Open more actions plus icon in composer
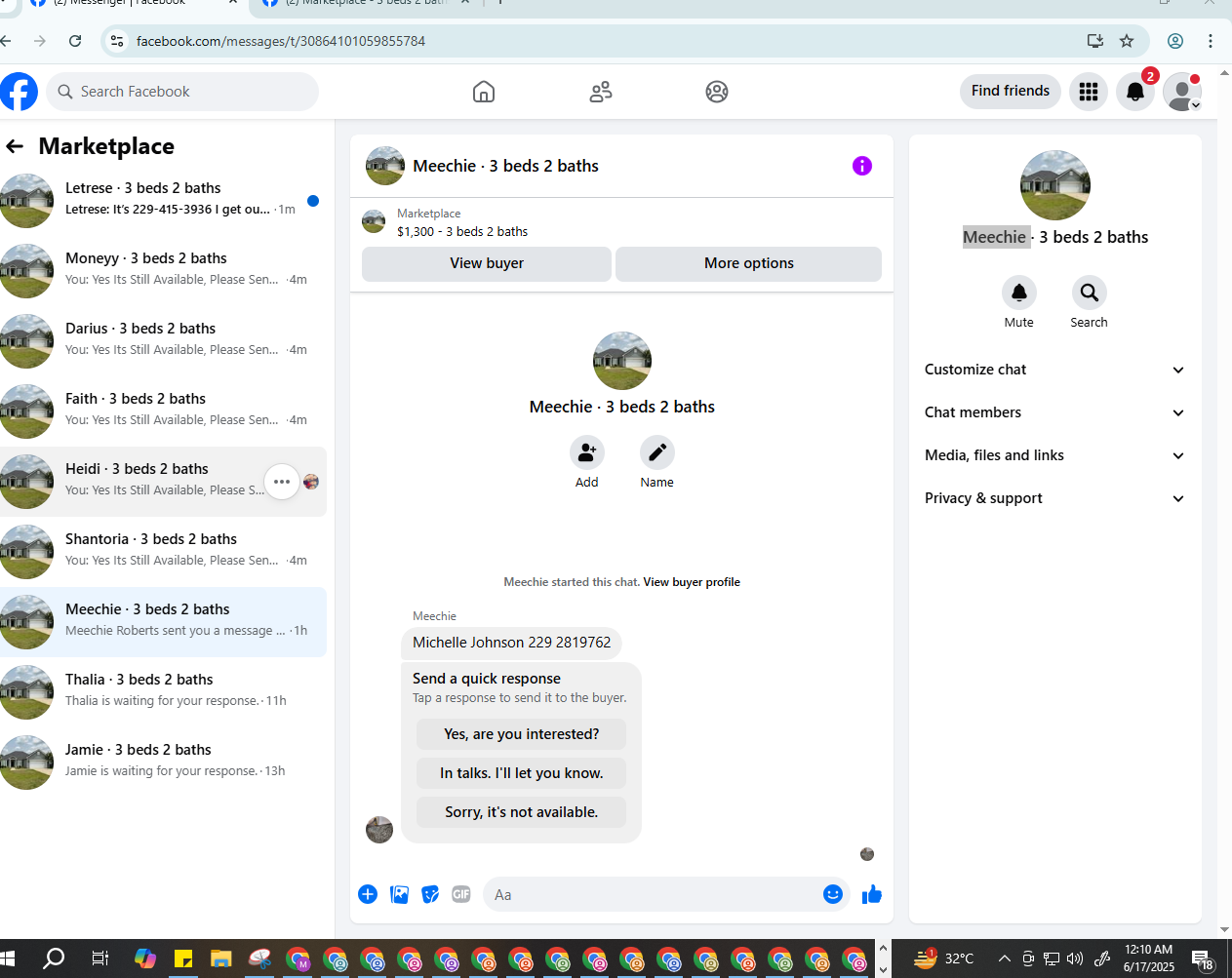 [368, 894]
